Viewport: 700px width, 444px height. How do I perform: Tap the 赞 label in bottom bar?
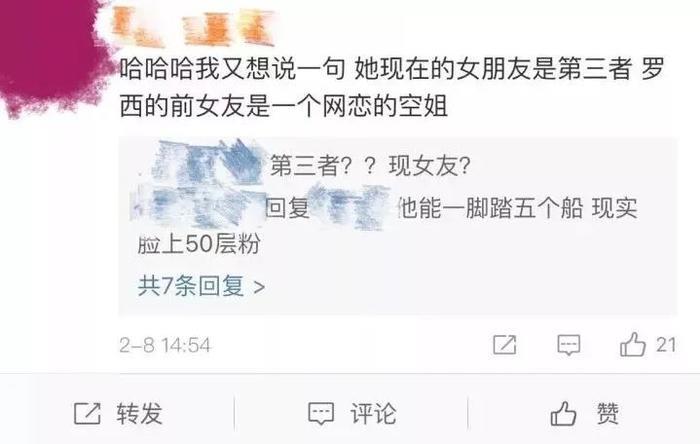point(608,413)
